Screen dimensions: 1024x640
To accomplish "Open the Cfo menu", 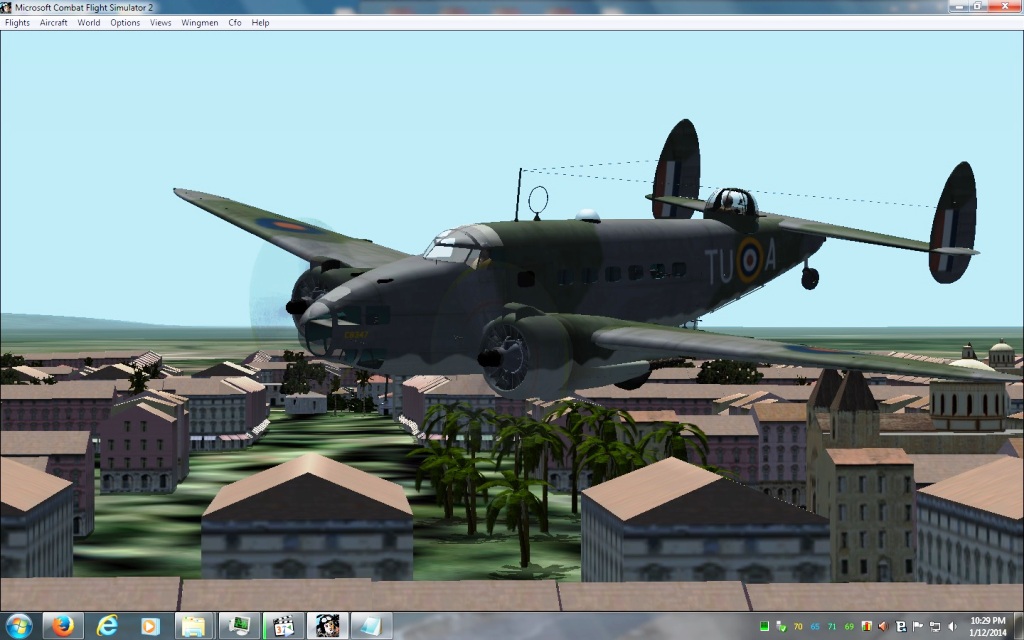I will coord(235,22).
